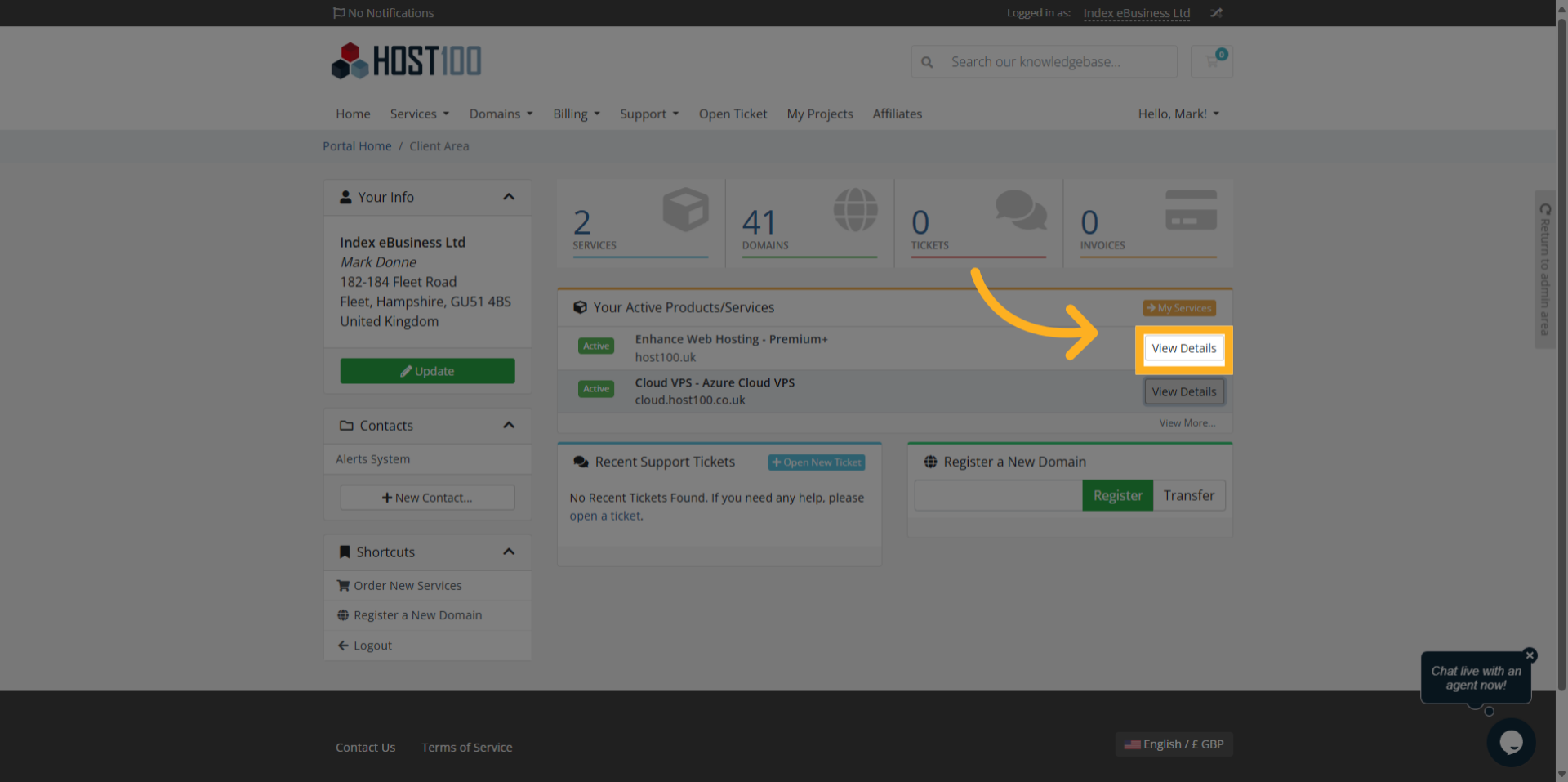Collapse the Contacts panel

(x=509, y=425)
